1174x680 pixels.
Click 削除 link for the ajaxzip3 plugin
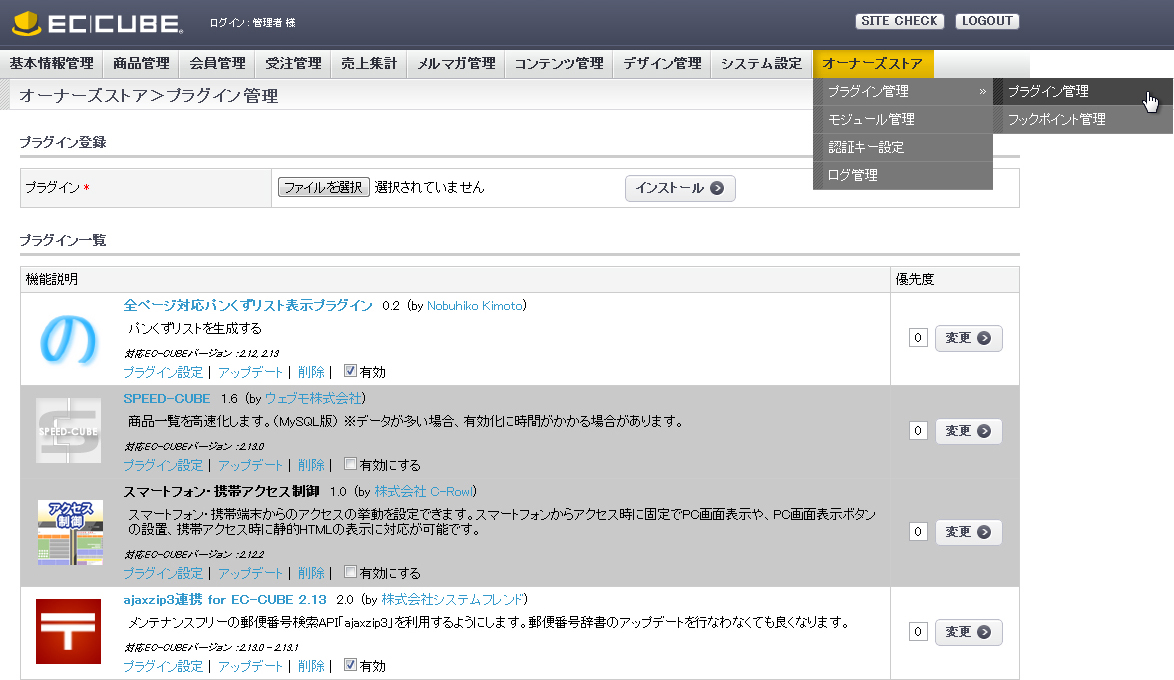(311, 666)
